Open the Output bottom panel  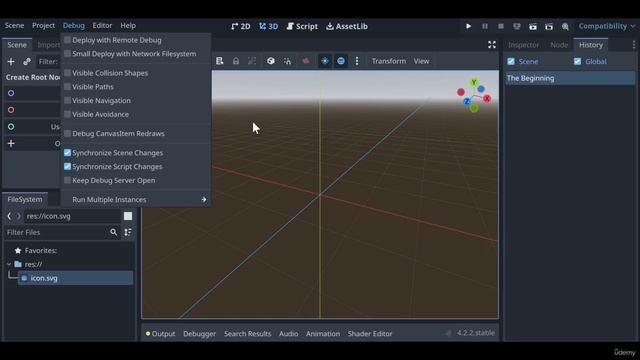tap(160, 333)
